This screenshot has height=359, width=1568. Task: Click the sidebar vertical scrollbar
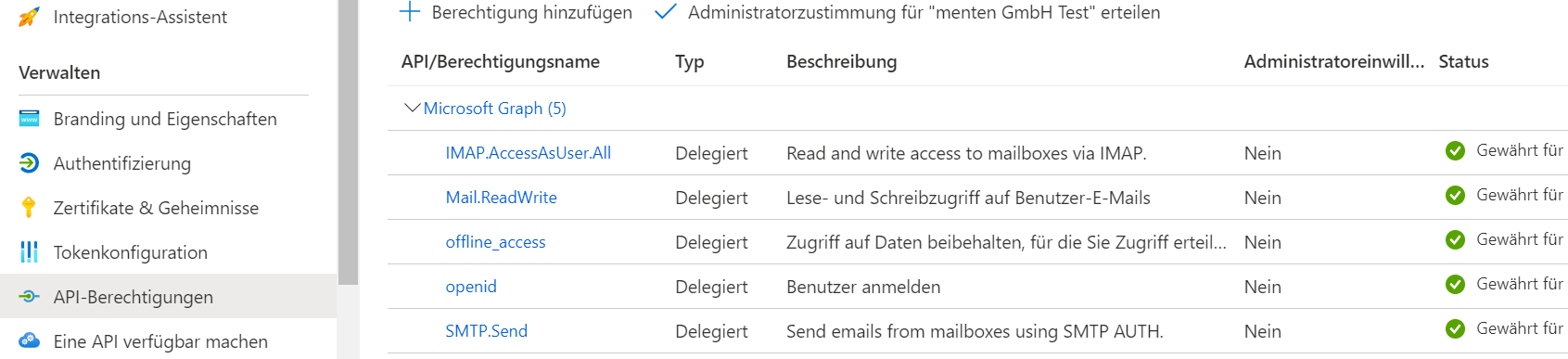(x=349, y=143)
